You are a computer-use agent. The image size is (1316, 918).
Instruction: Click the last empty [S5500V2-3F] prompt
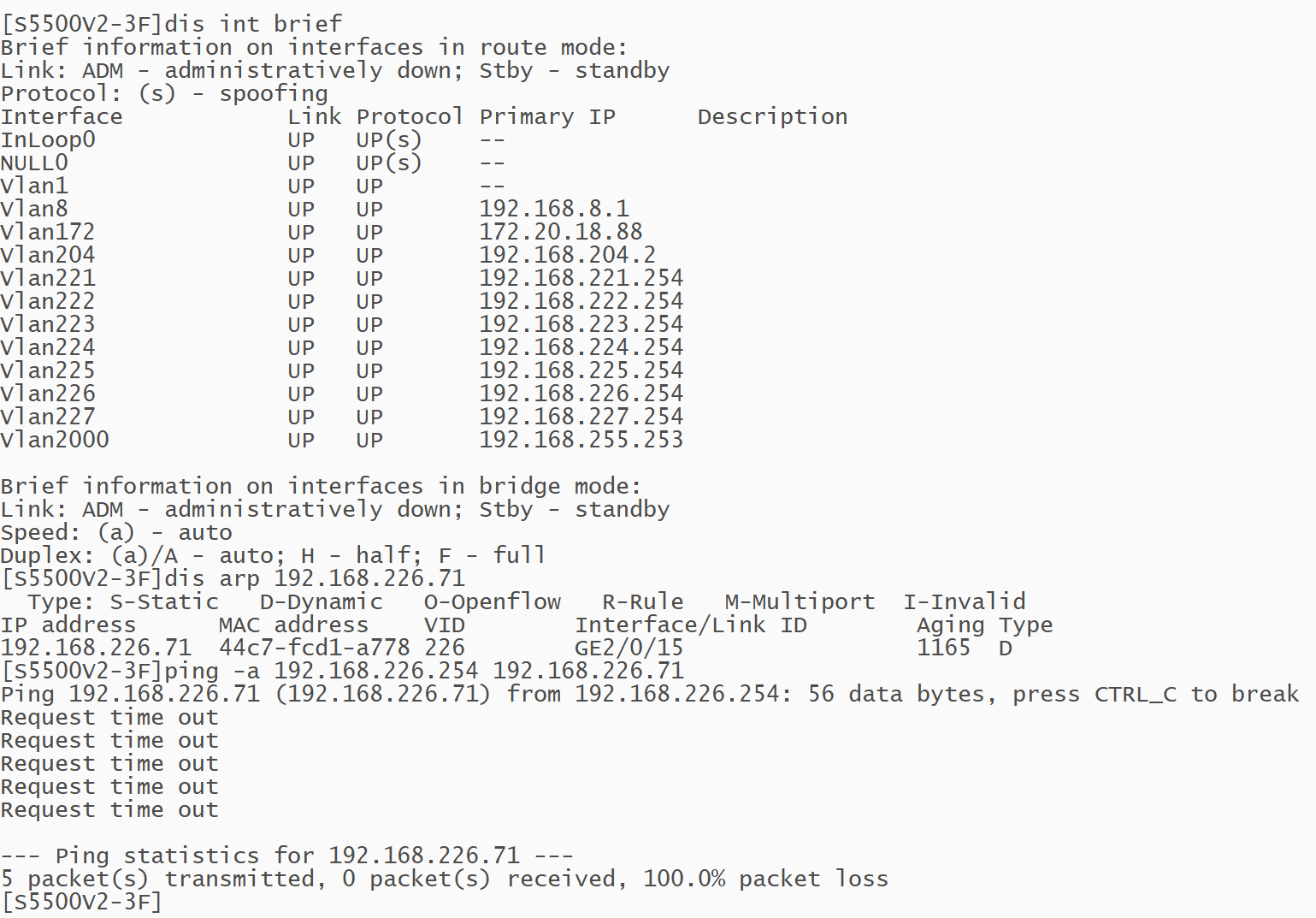click(81, 902)
